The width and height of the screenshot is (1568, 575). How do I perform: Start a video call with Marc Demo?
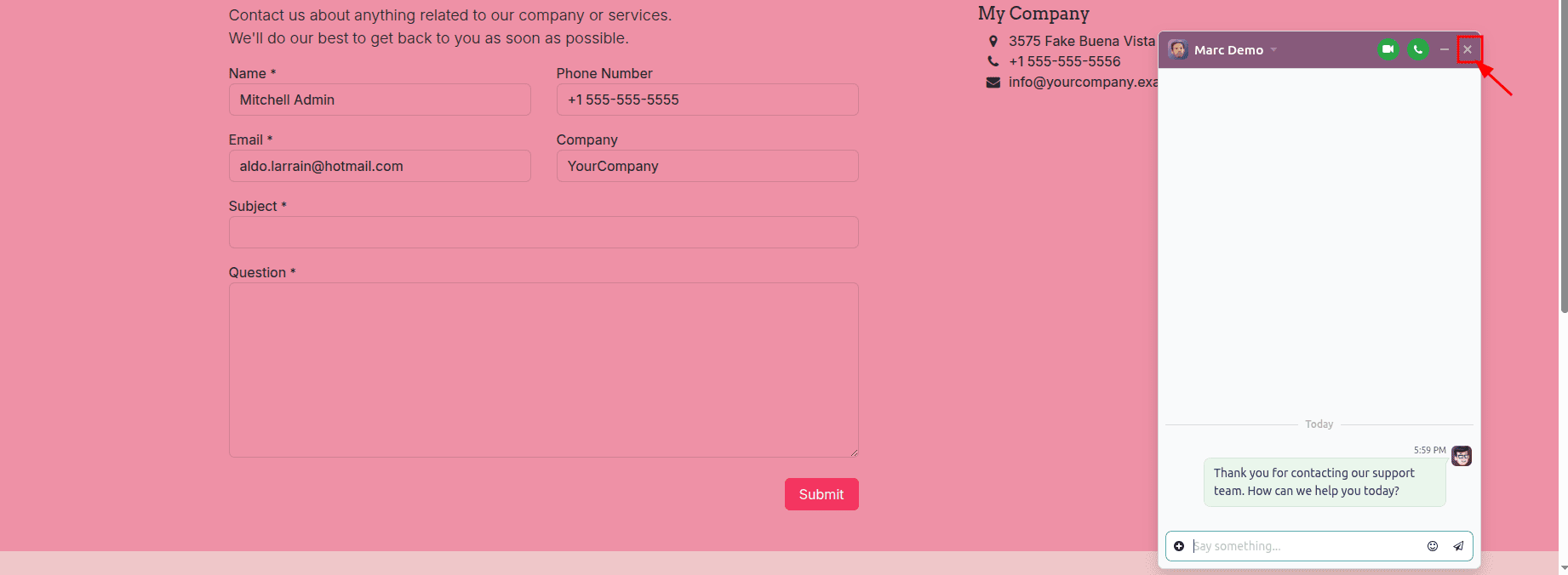coord(1388,49)
